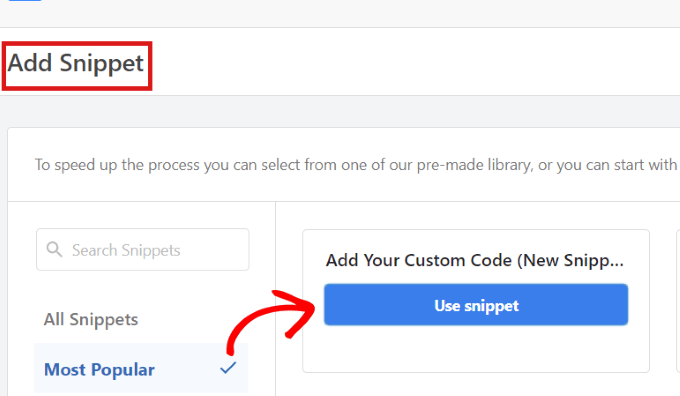The width and height of the screenshot is (680, 396).
Task: Click the blue Use snippet button
Action: pyautogui.click(x=476, y=304)
